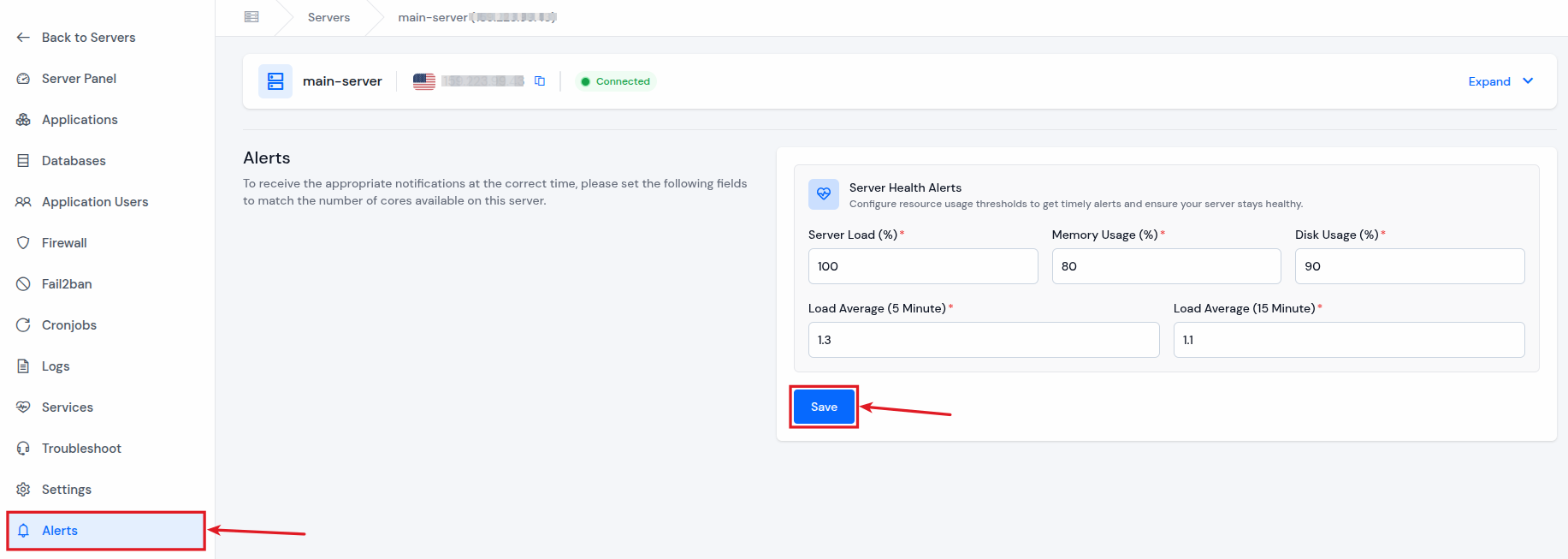The height and width of the screenshot is (559, 1568).
Task: Click the copy IP address icon
Action: (540, 81)
